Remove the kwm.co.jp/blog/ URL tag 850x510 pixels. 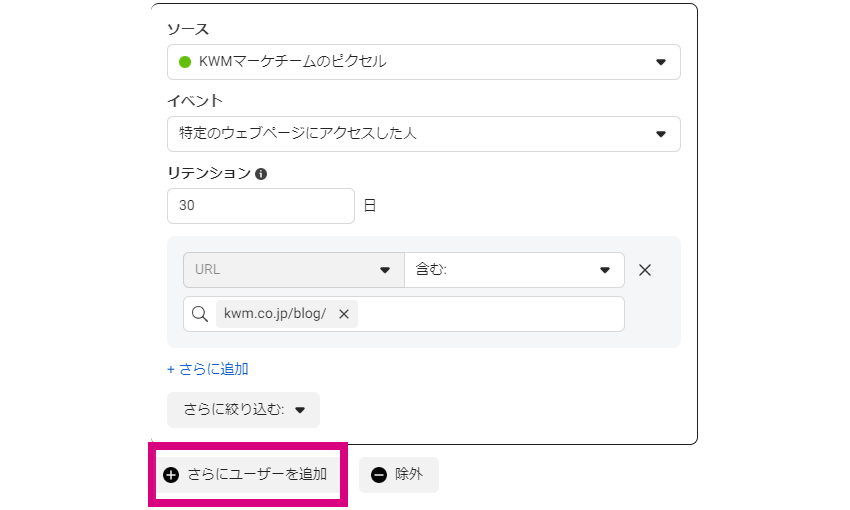344,314
